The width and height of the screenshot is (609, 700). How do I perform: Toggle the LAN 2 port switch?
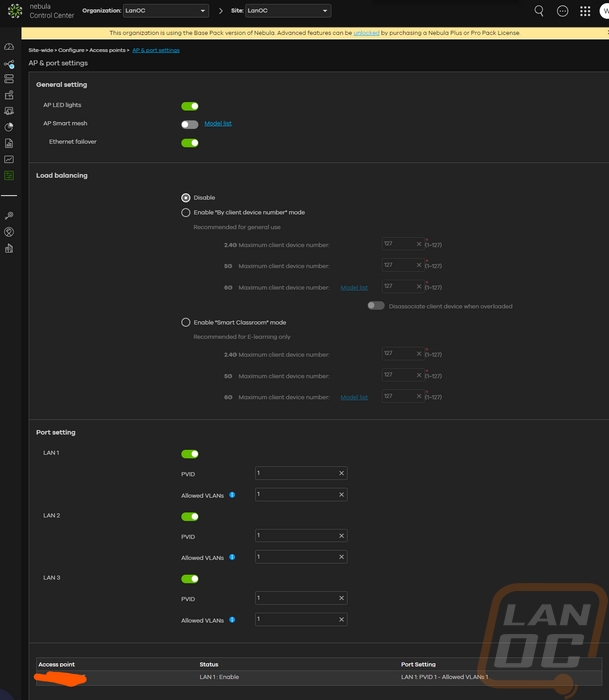tap(190, 517)
